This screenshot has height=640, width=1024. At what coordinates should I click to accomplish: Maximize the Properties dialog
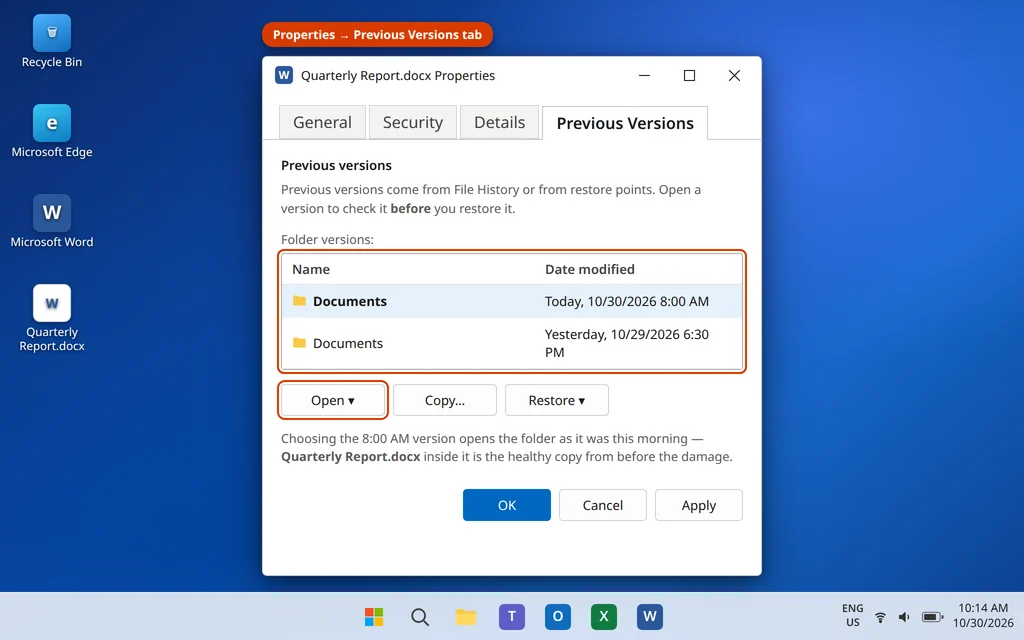[689, 75]
